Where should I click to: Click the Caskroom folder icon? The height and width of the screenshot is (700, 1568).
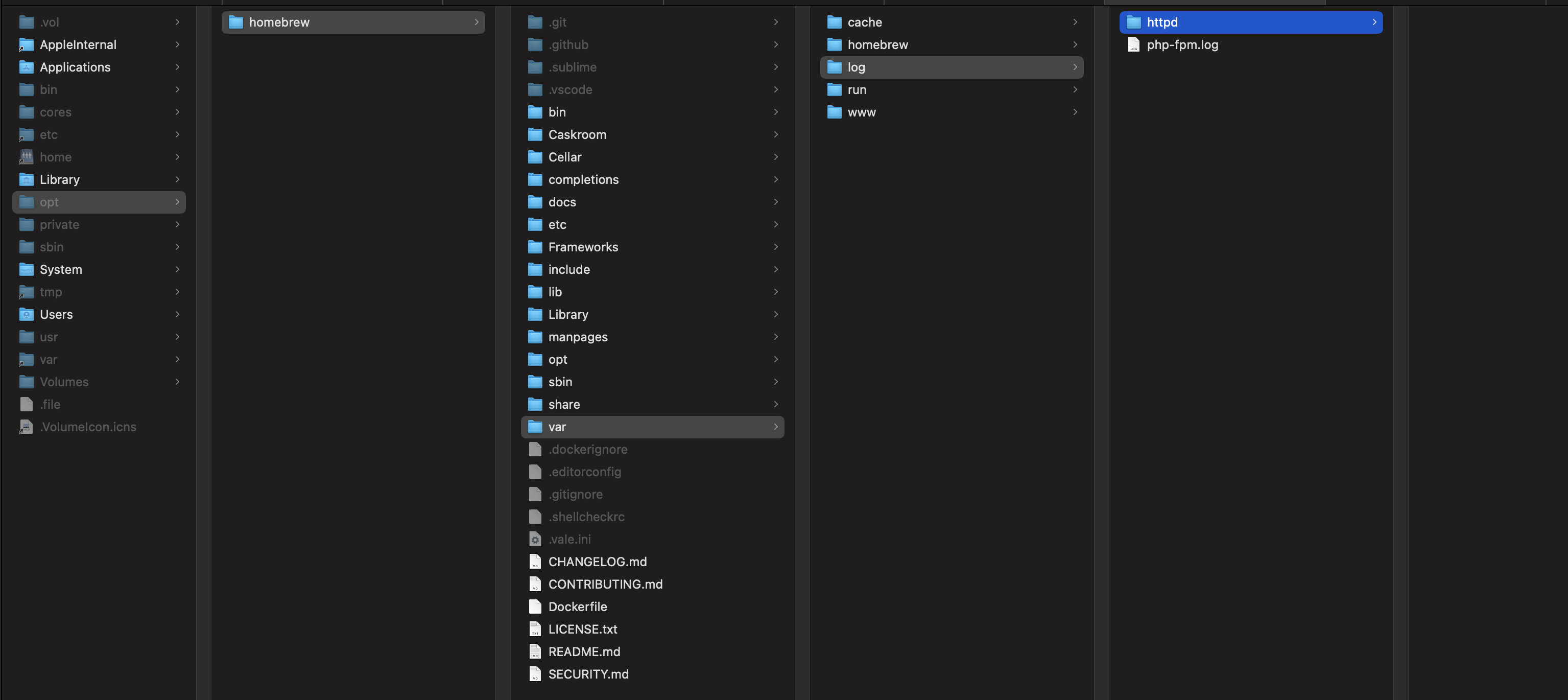[x=534, y=134]
